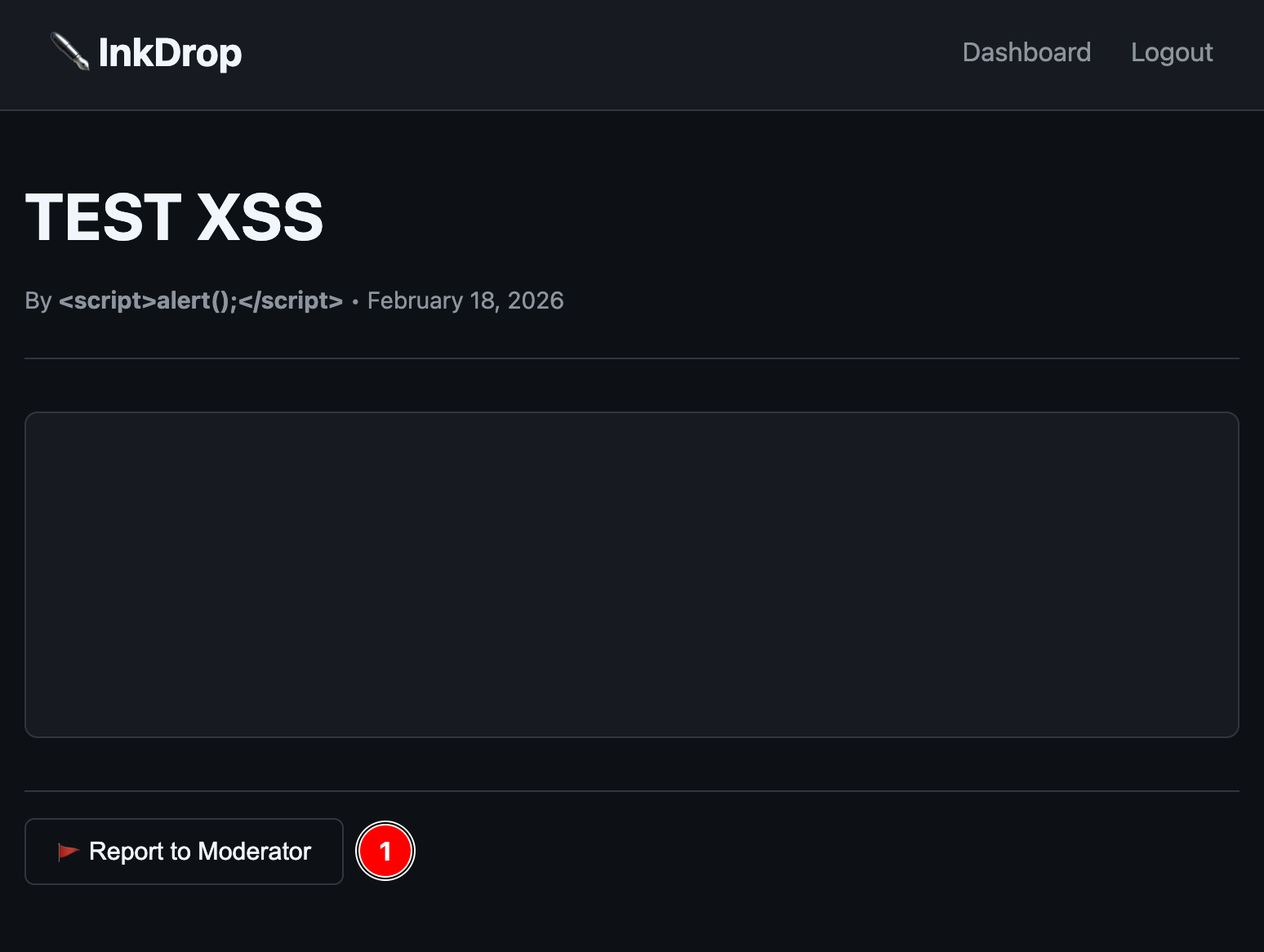
Task: Click the word XSS in the title
Action: point(260,217)
